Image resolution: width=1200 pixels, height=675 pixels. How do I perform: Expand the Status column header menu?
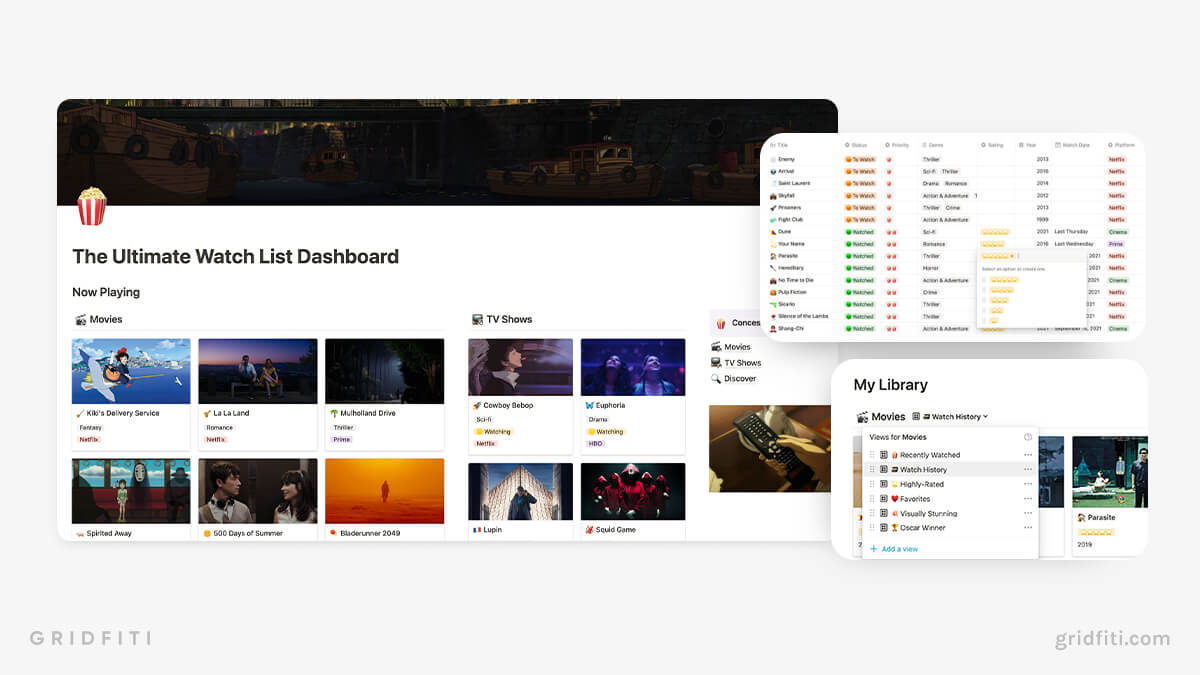point(857,145)
